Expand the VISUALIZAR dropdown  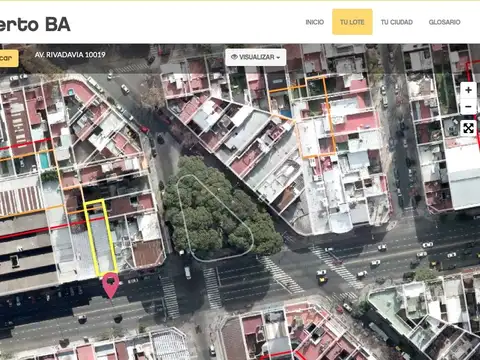click(x=256, y=57)
